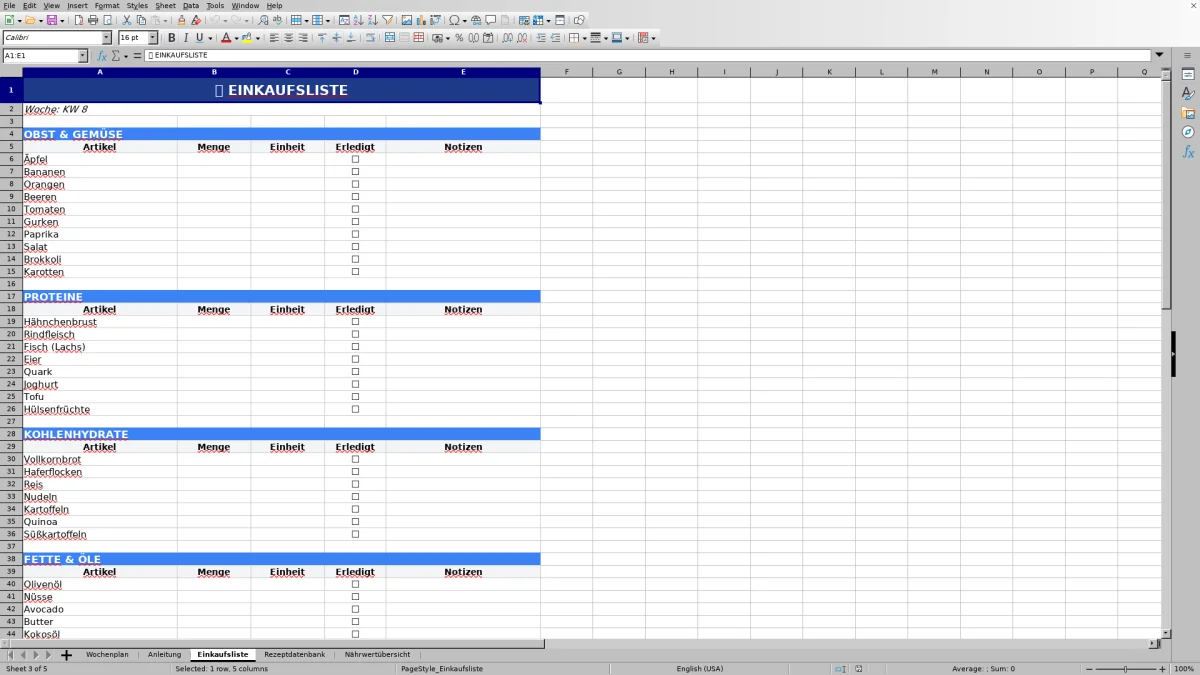Switch to the Rezeptdatenbank sheet tab
This screenshot has height=675, width=1200.
tap(294, 654)
